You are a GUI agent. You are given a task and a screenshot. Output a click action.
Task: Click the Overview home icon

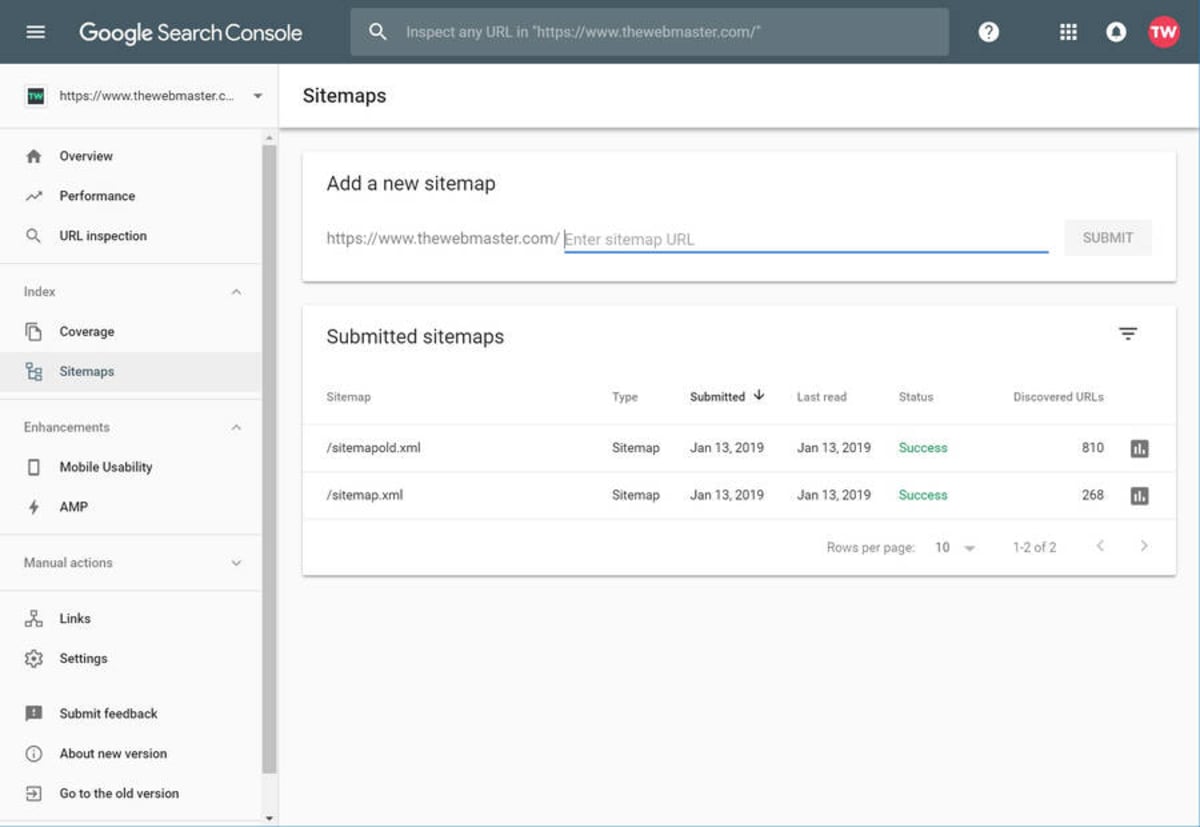tap(34, 156)
